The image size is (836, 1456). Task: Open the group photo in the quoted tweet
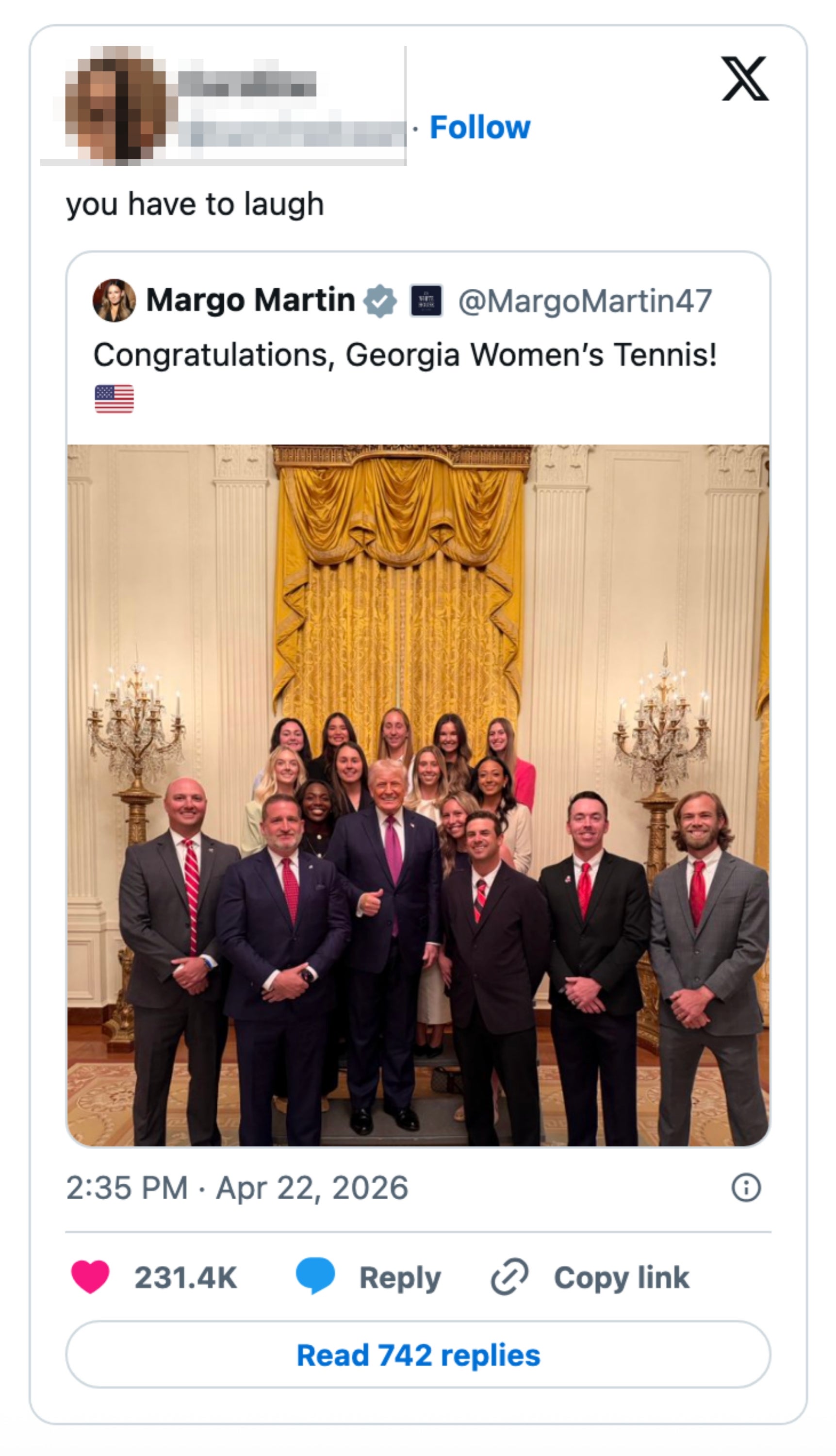click(x=418, y=795)
